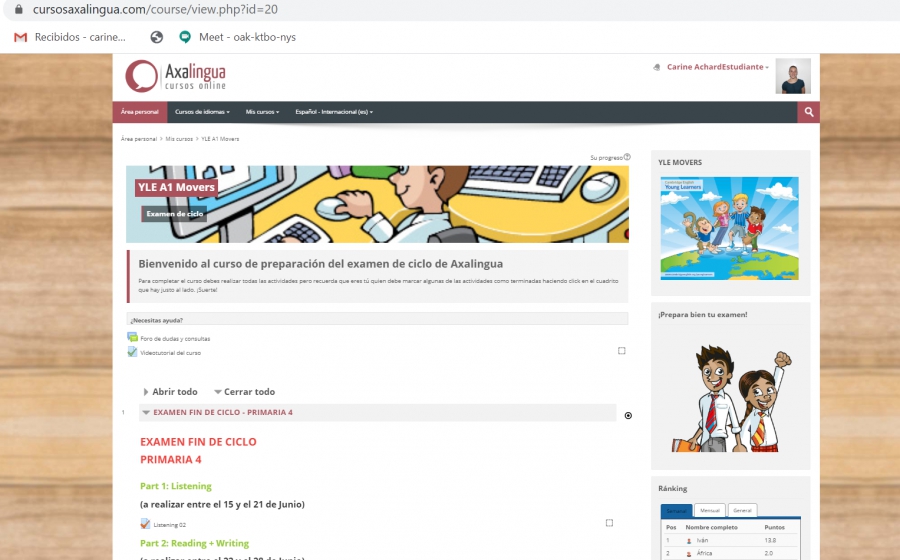Expand all sections with Abrir todo

(x=170, y=392)
